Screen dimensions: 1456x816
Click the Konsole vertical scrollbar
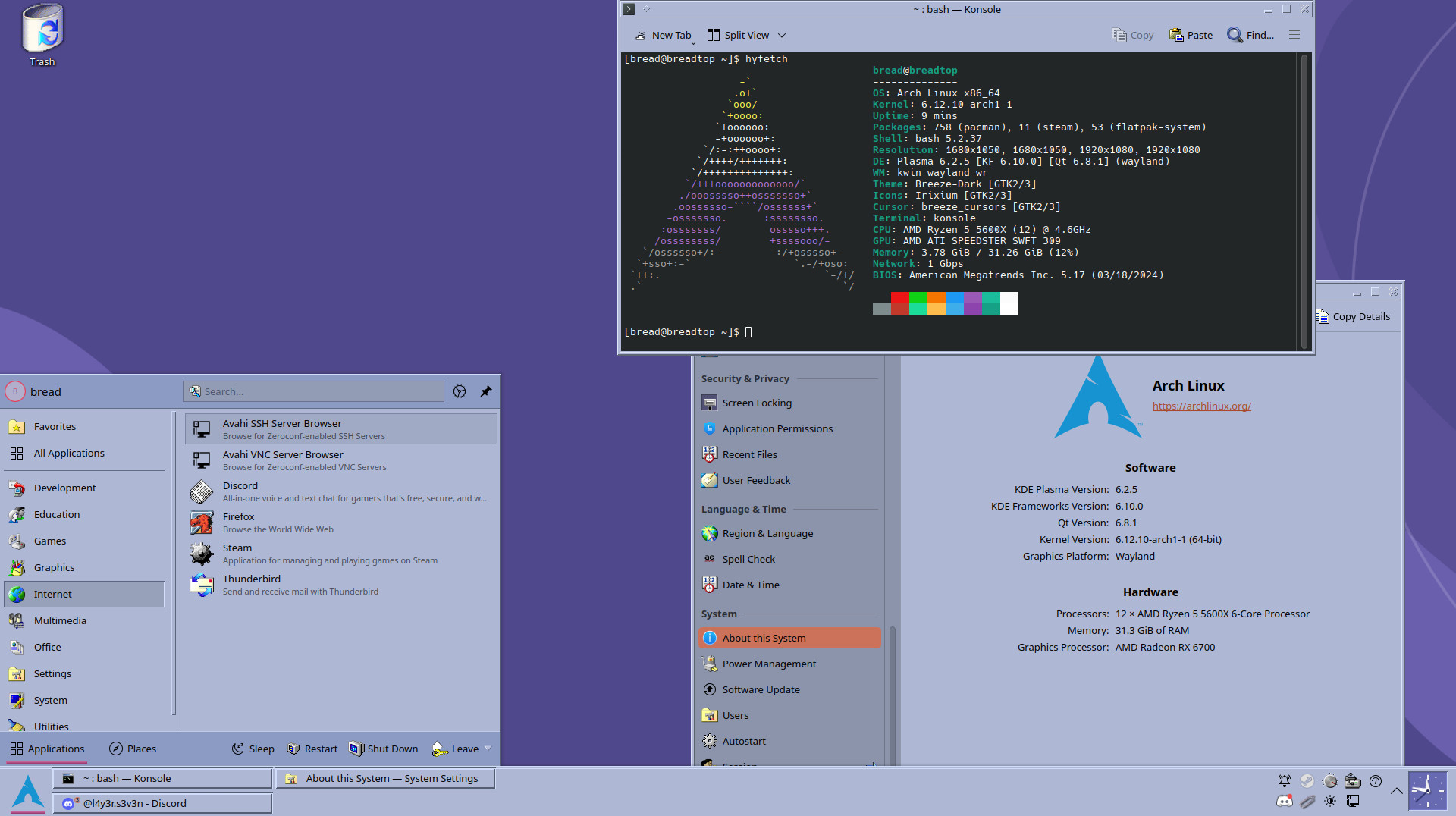[x=1304, y=201]
